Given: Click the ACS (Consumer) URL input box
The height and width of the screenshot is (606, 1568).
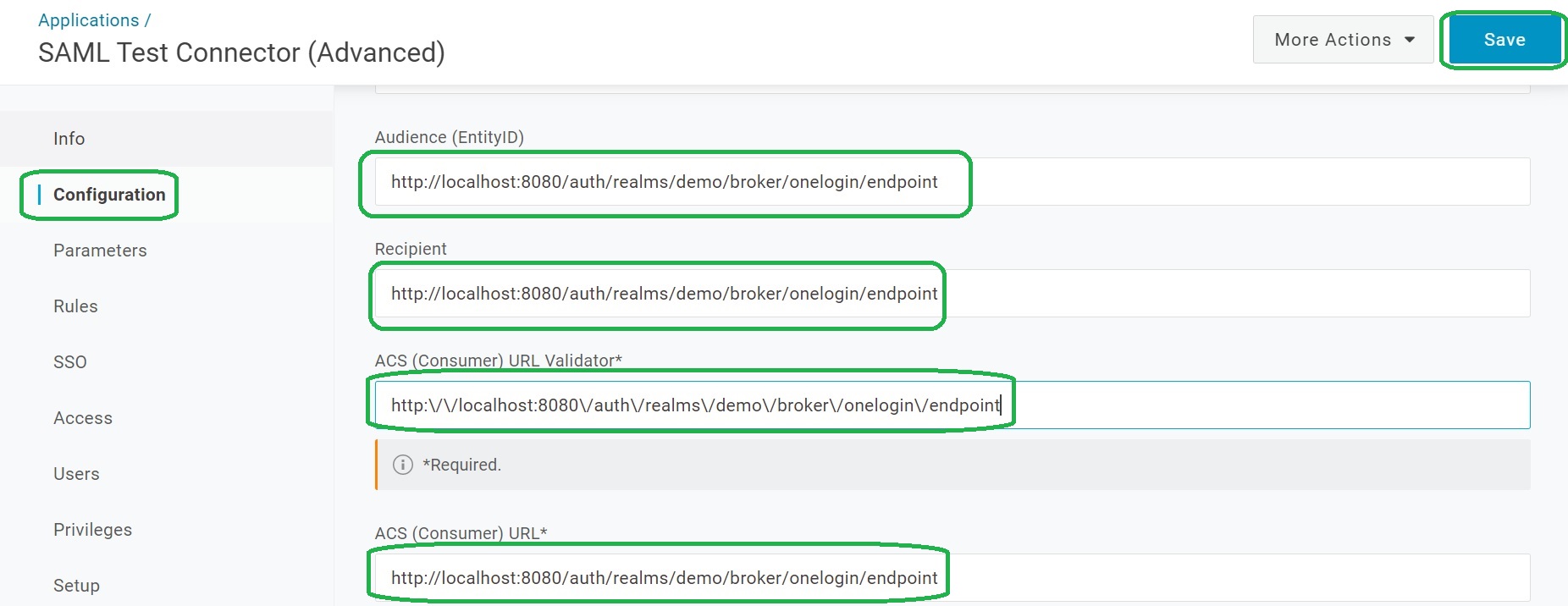Looking at the screenshot, I should [952, 578].
